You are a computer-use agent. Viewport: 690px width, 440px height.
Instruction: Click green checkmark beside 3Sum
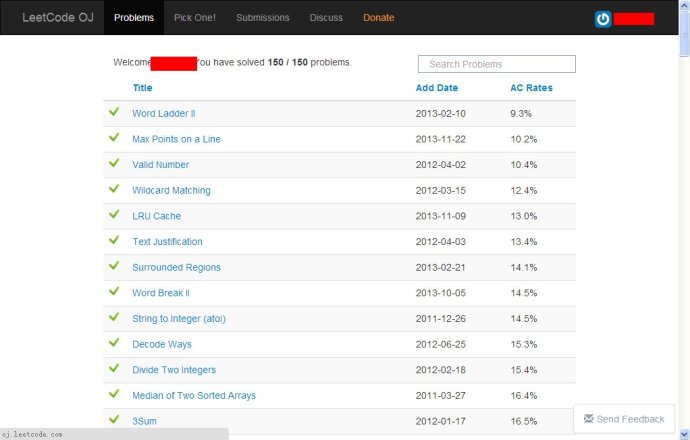click(114, 420)
